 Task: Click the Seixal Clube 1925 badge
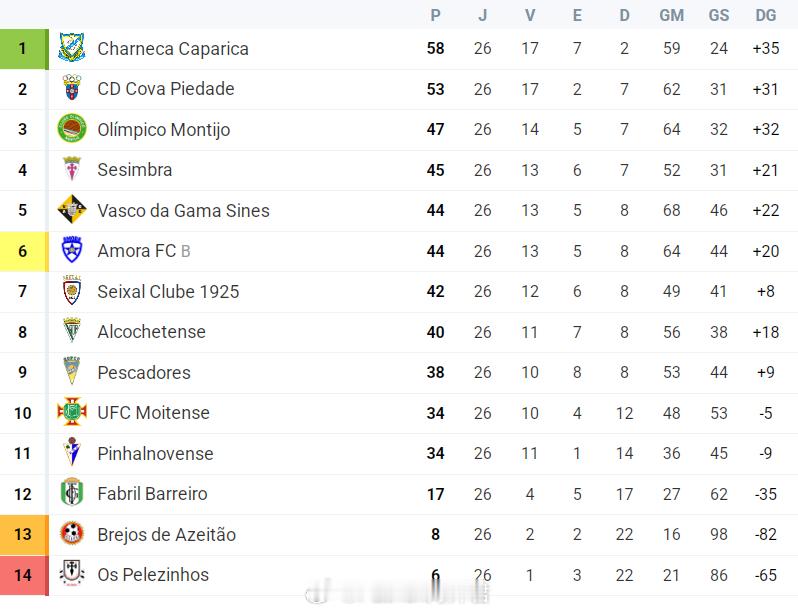click(72, 291)
